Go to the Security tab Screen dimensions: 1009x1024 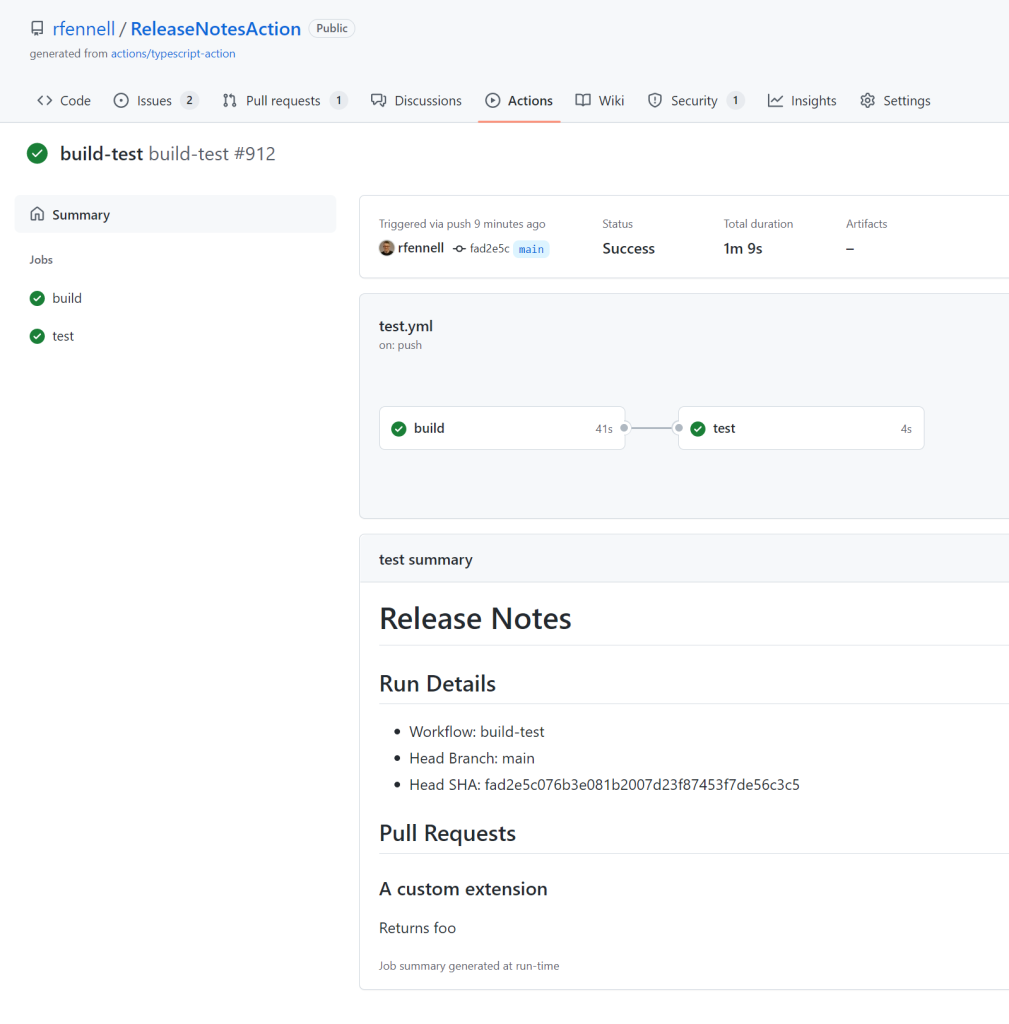pyautogui.click(x=696, y=101)
